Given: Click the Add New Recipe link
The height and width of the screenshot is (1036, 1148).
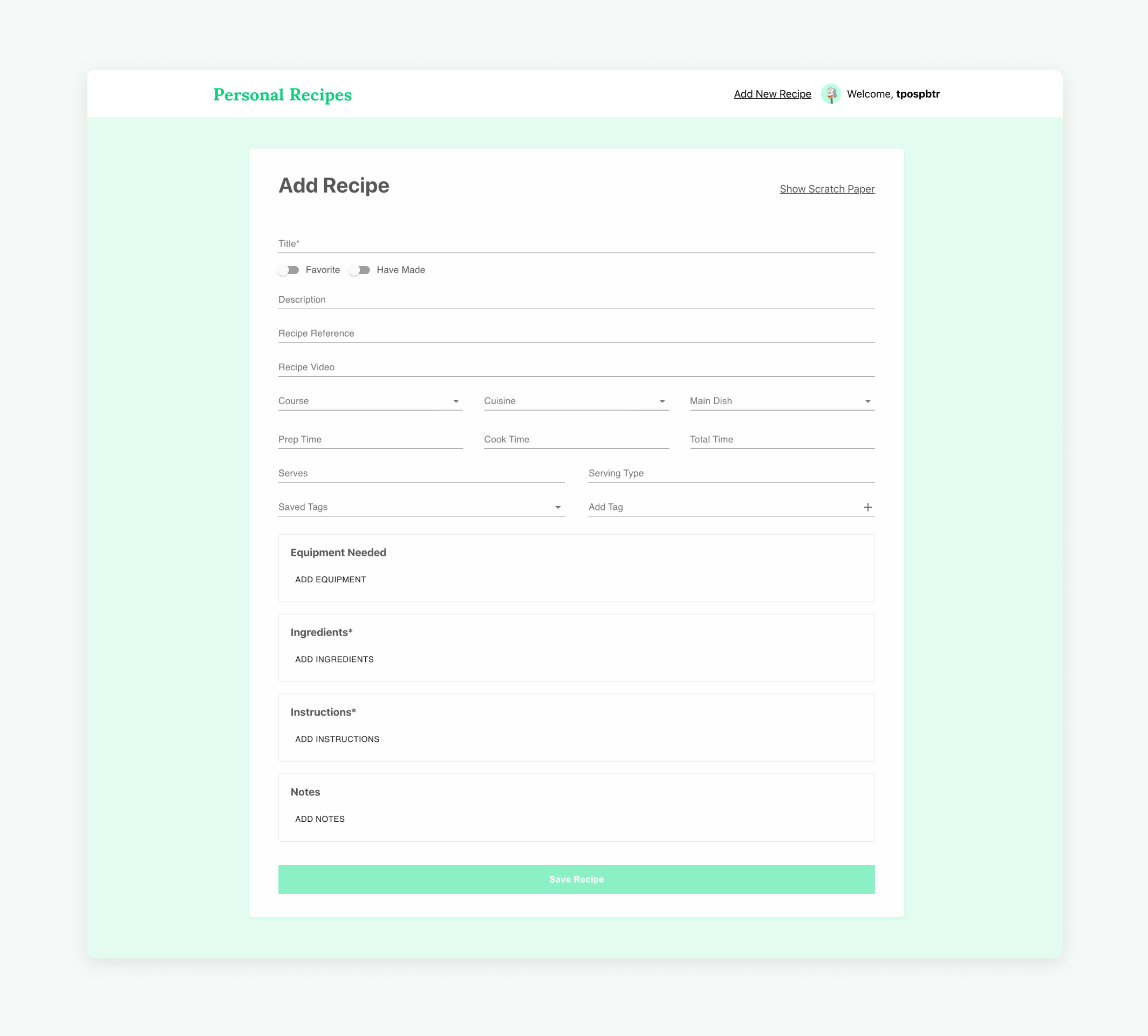Looking at the screenshot, I should coord(771,93).
